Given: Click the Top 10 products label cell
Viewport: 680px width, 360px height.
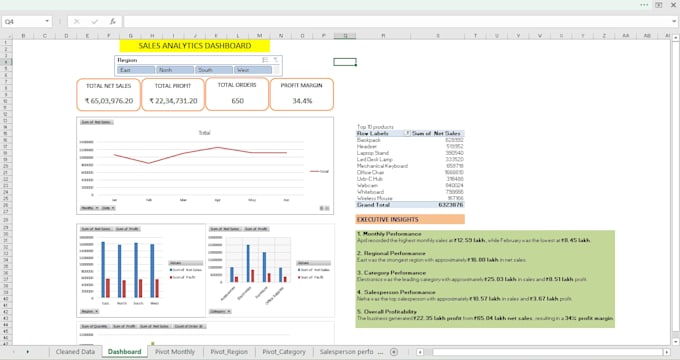Looking at the screenshot, I should point(375,127).
